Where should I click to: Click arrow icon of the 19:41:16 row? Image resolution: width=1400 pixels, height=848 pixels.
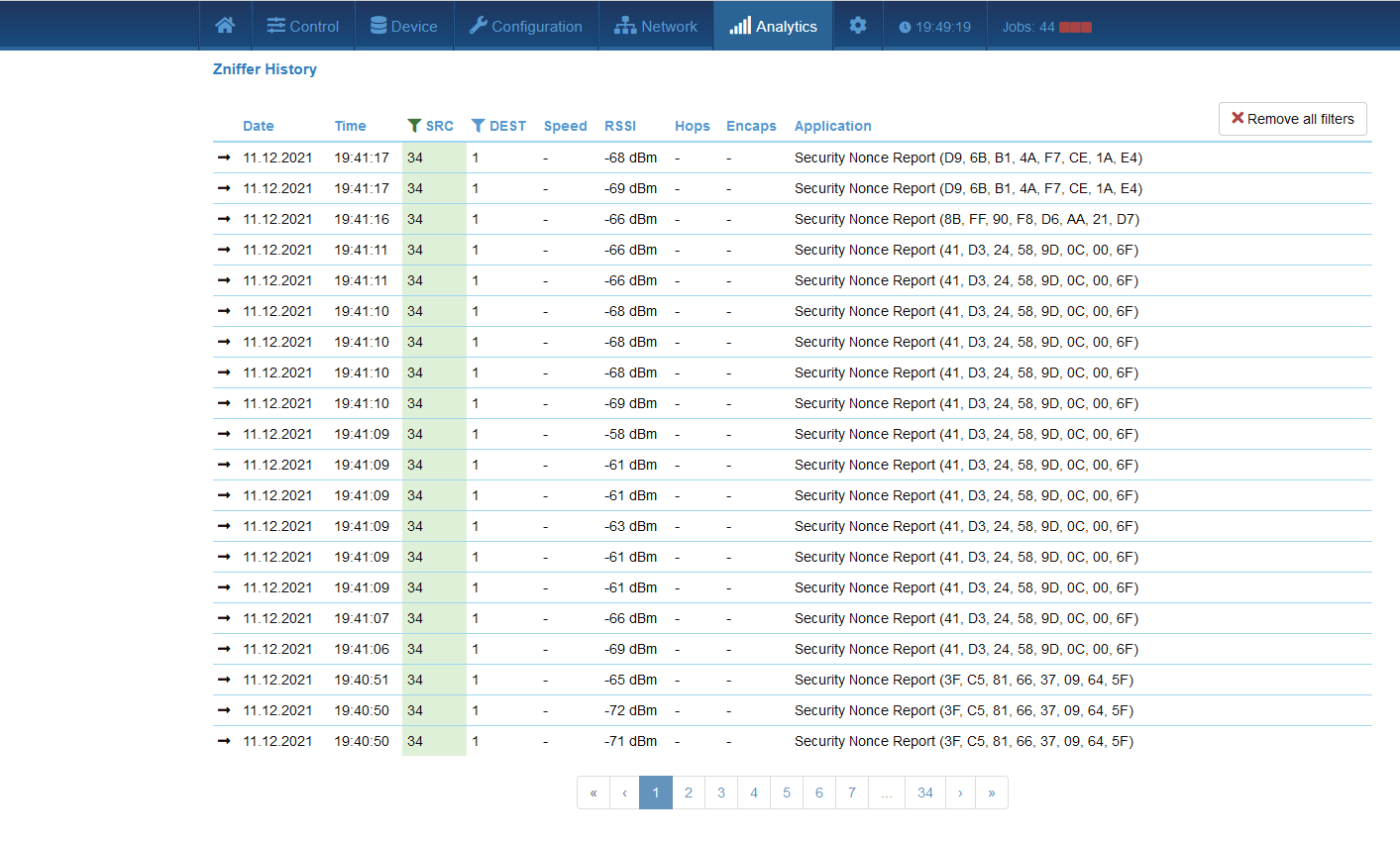coord(224,219)
